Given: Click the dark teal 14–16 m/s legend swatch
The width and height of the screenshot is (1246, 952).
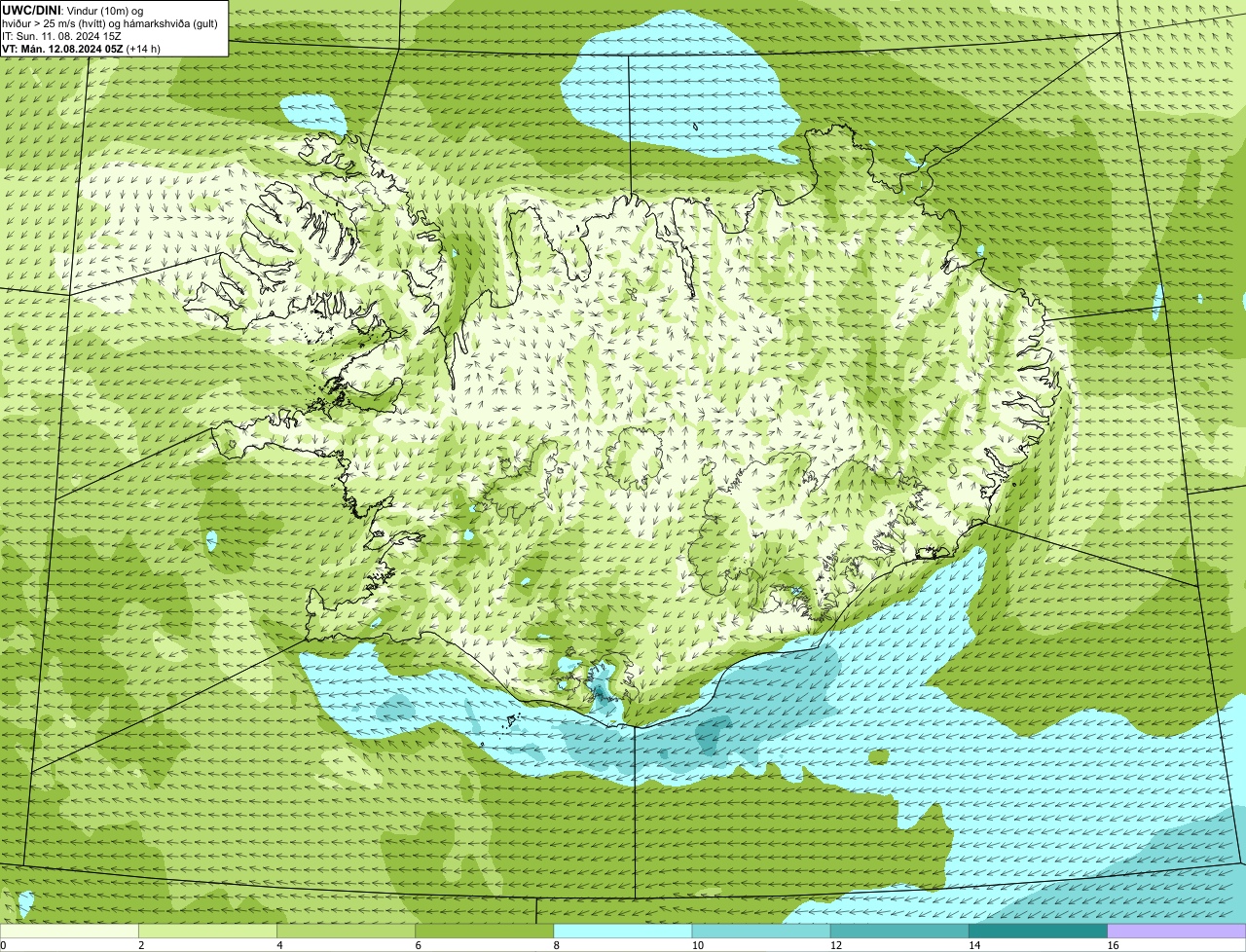Looking at the screenshot, I should (x=1037, y=932).
